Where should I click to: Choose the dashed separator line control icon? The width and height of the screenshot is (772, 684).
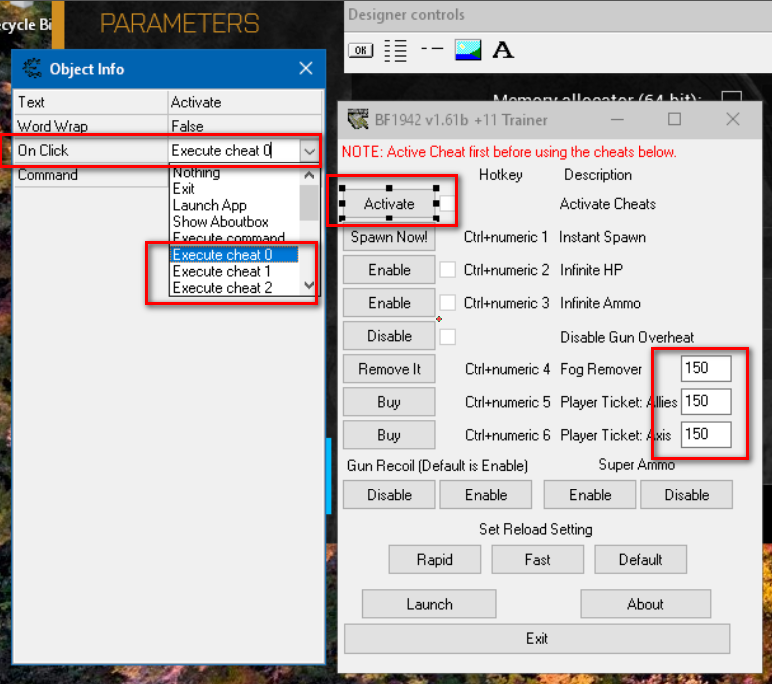432,49
